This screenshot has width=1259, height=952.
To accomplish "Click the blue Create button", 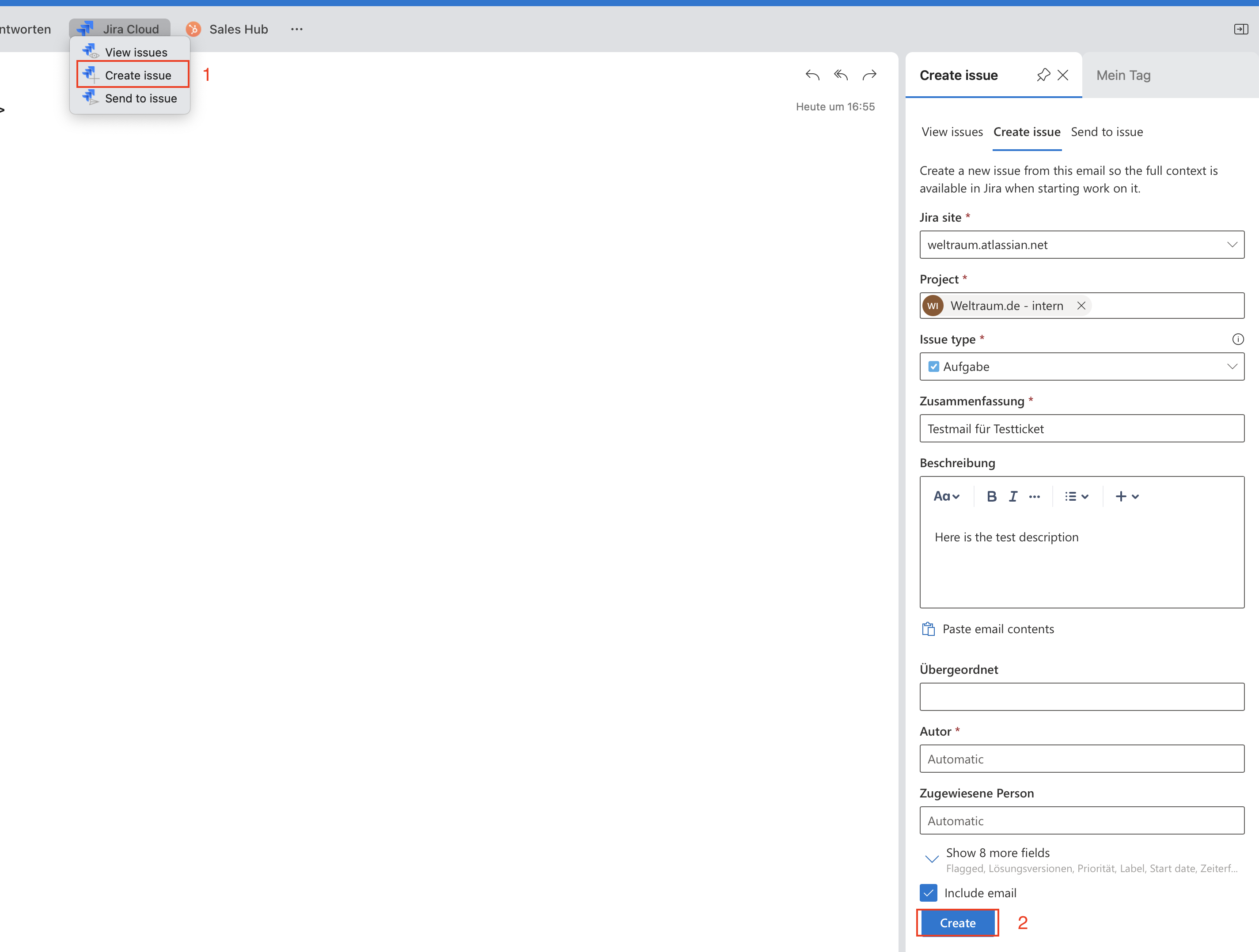I will [957, 923].
